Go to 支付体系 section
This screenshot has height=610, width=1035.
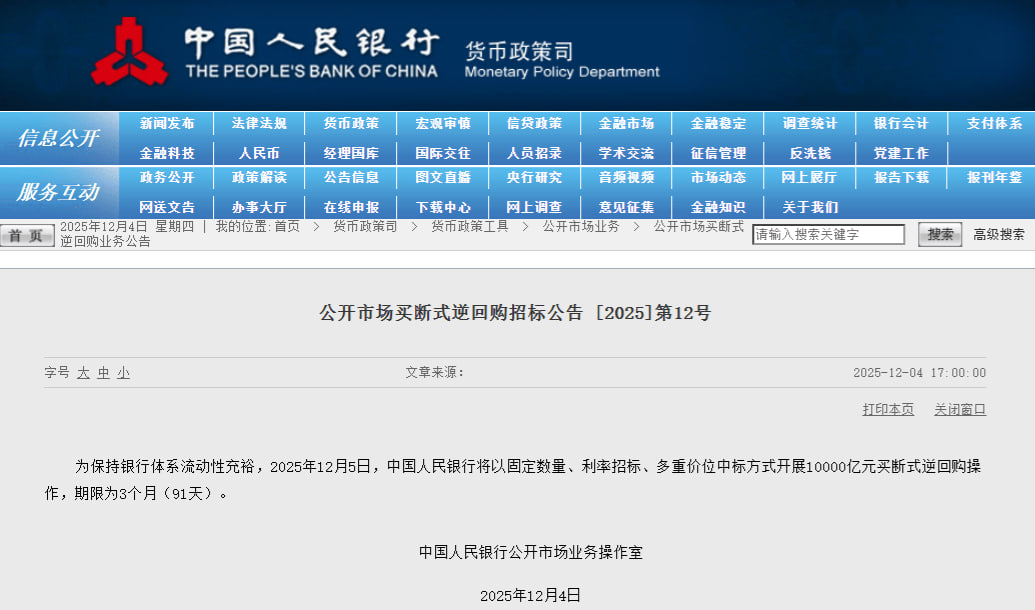994,123
